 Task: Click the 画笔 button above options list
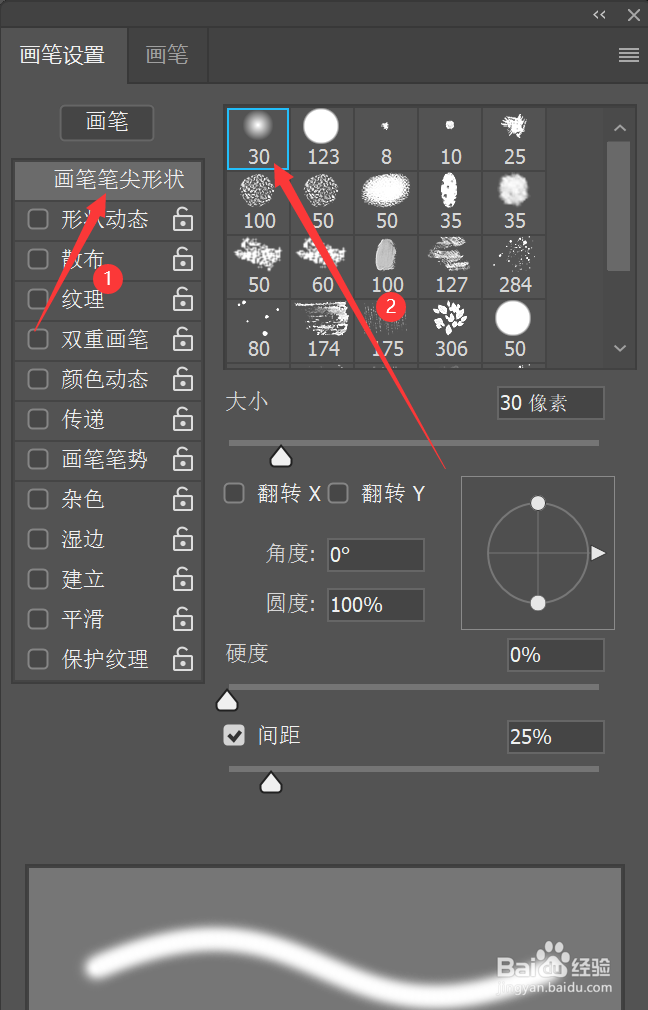[107, 122]
